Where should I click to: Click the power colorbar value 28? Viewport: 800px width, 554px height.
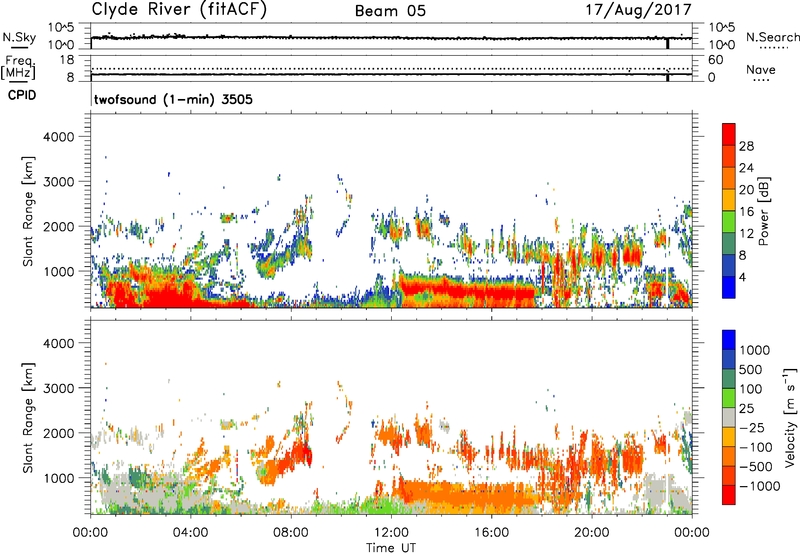pyautogui.click(x=746, y=146)
